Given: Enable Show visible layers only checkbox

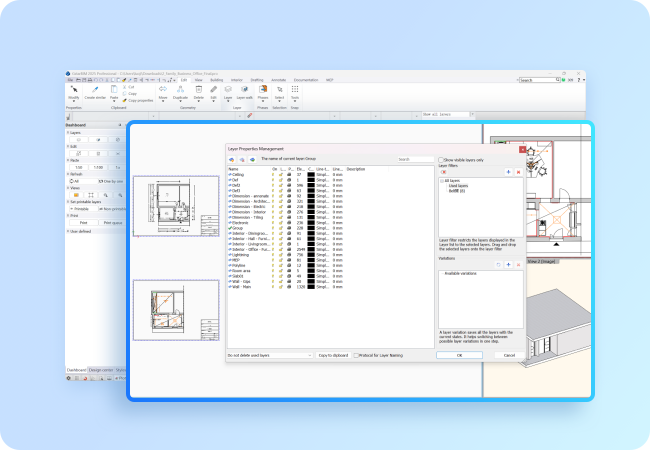Looking at the screenshot, I should [442, 159].
